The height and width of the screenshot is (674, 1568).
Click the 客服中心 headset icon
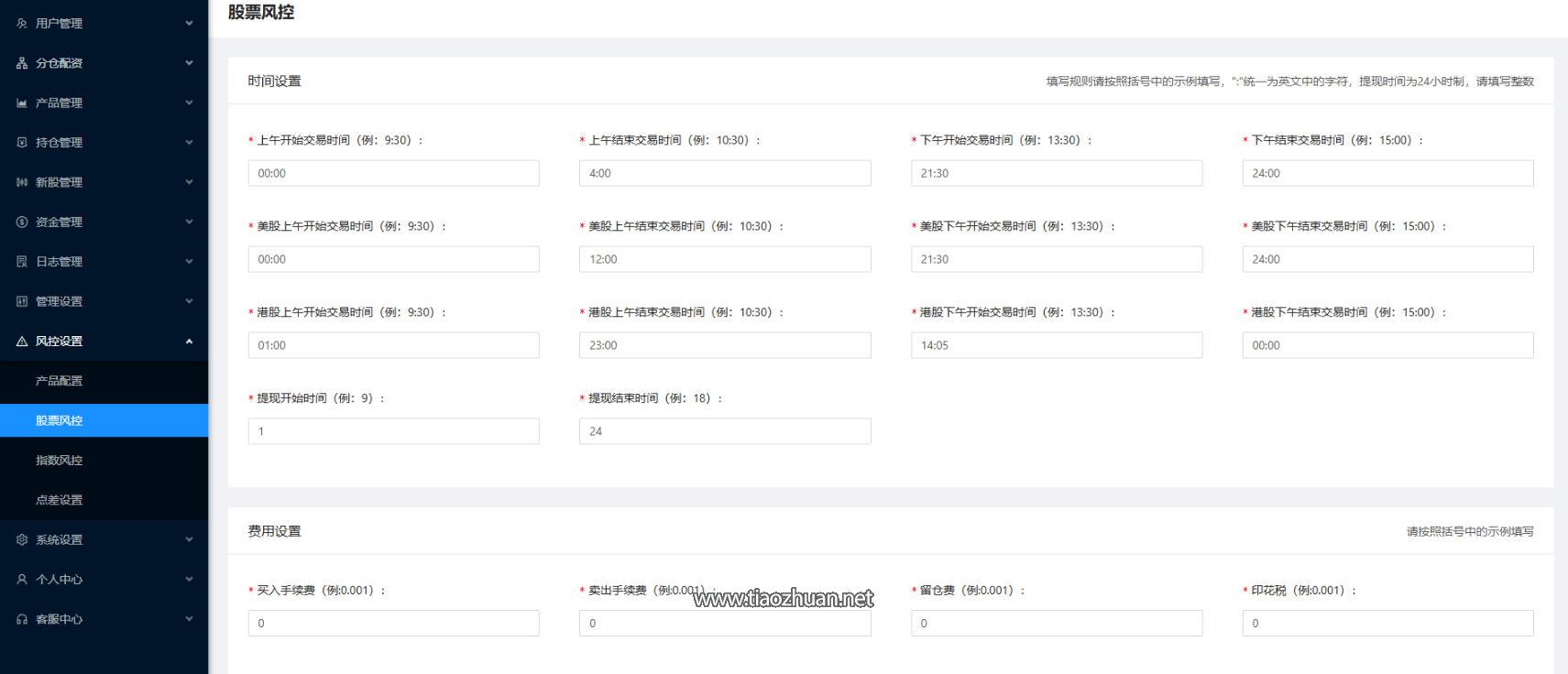point(22,619)
